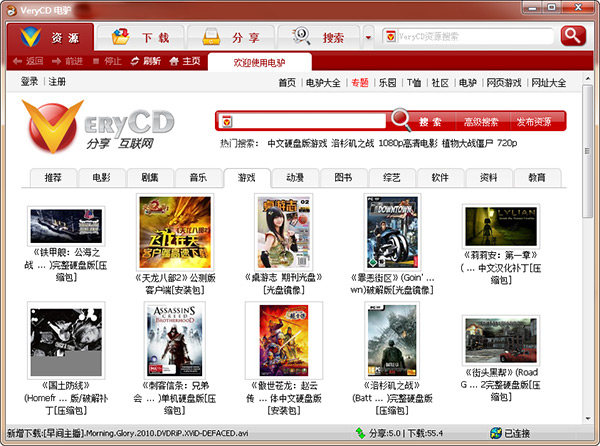This screenshot has height=446, width=600.
Task: Click the 已连接 globe status icon
Action: [496, 433]
